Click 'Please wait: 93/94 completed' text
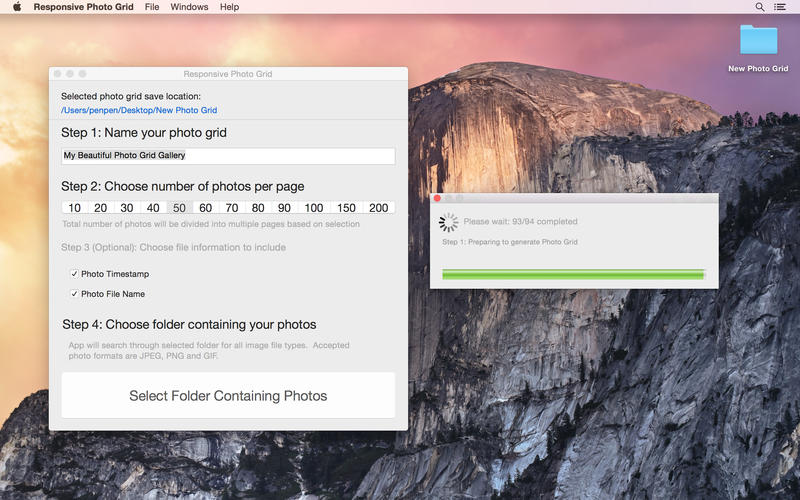 pos(520,221)
